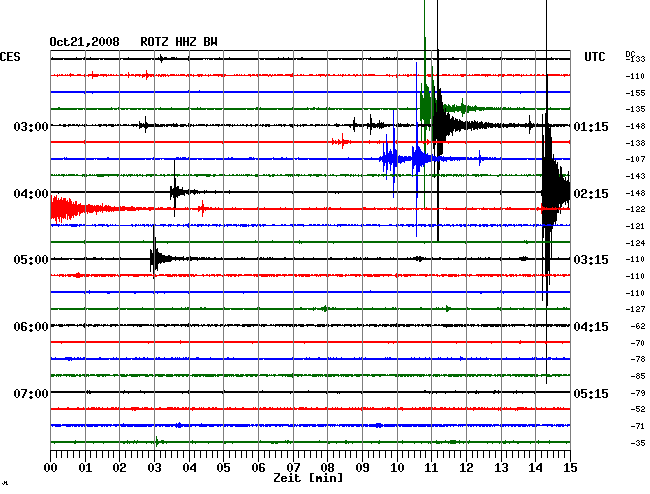
Task: Click the DC offset value -71
Action: point(638,426)
